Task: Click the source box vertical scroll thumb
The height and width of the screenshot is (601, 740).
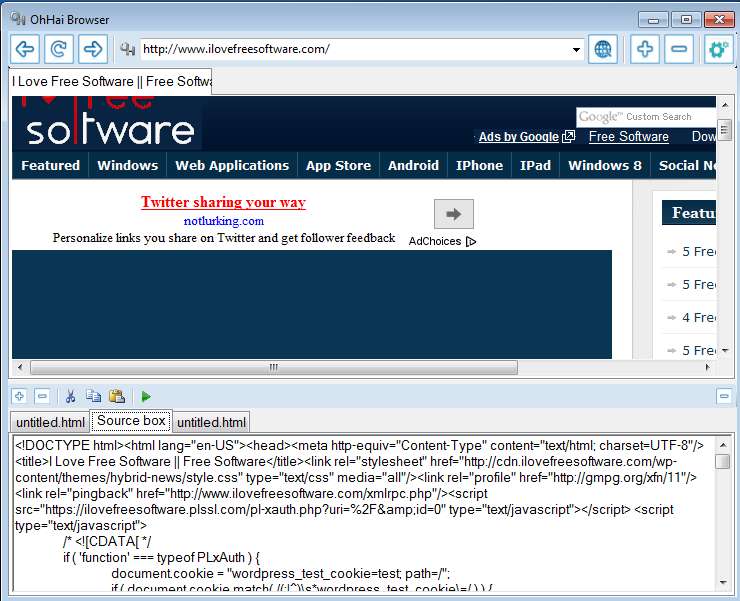Action: [723, 461]
